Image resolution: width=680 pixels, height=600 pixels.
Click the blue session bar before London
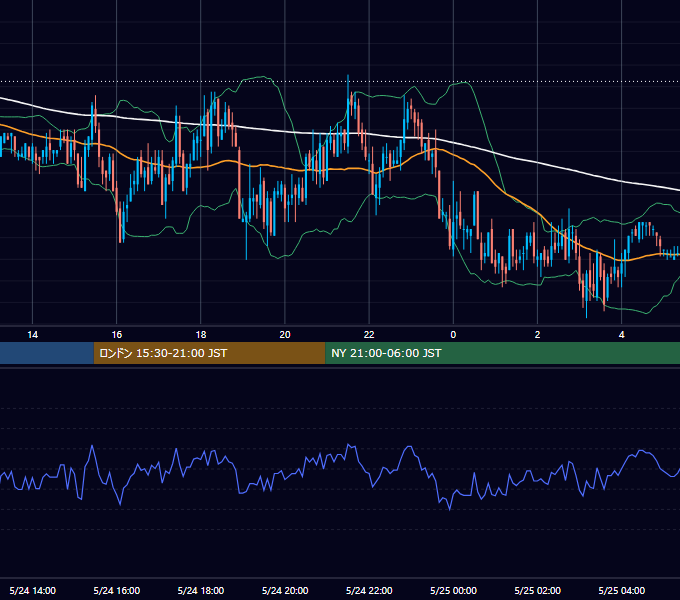pyautogui.click(x=47, y=353)
